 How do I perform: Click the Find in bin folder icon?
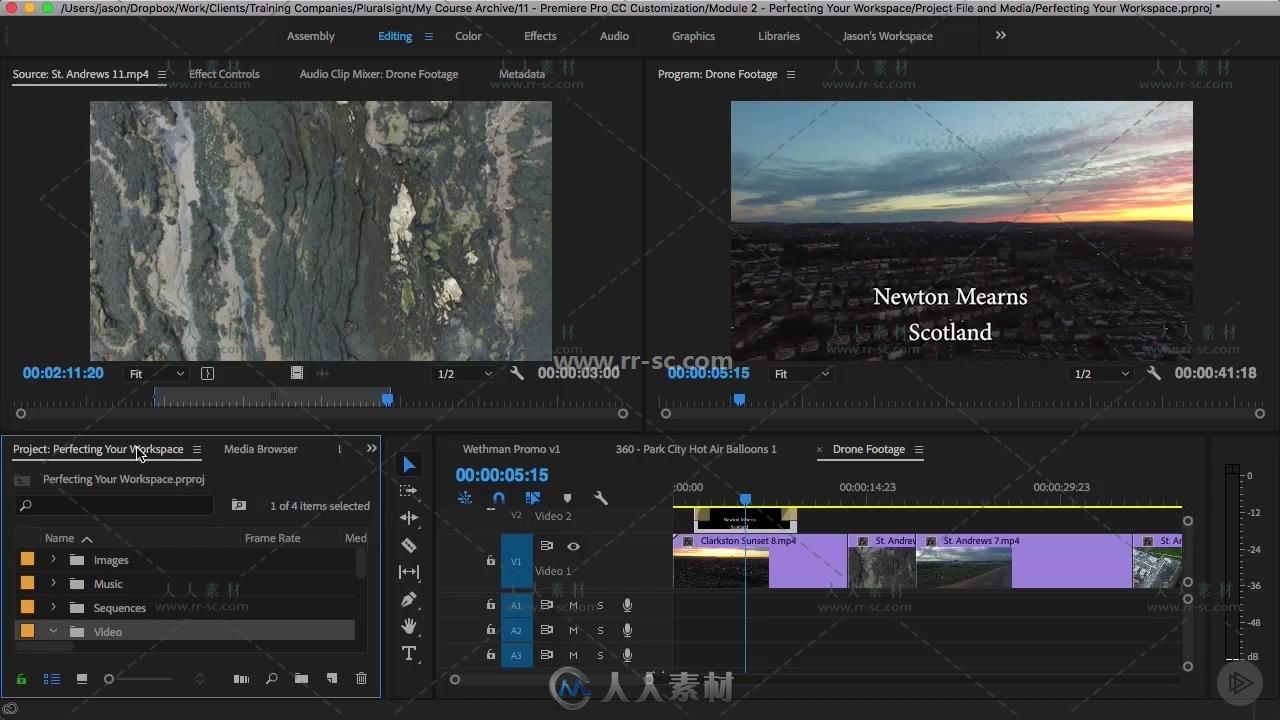(x=239, y=506)
